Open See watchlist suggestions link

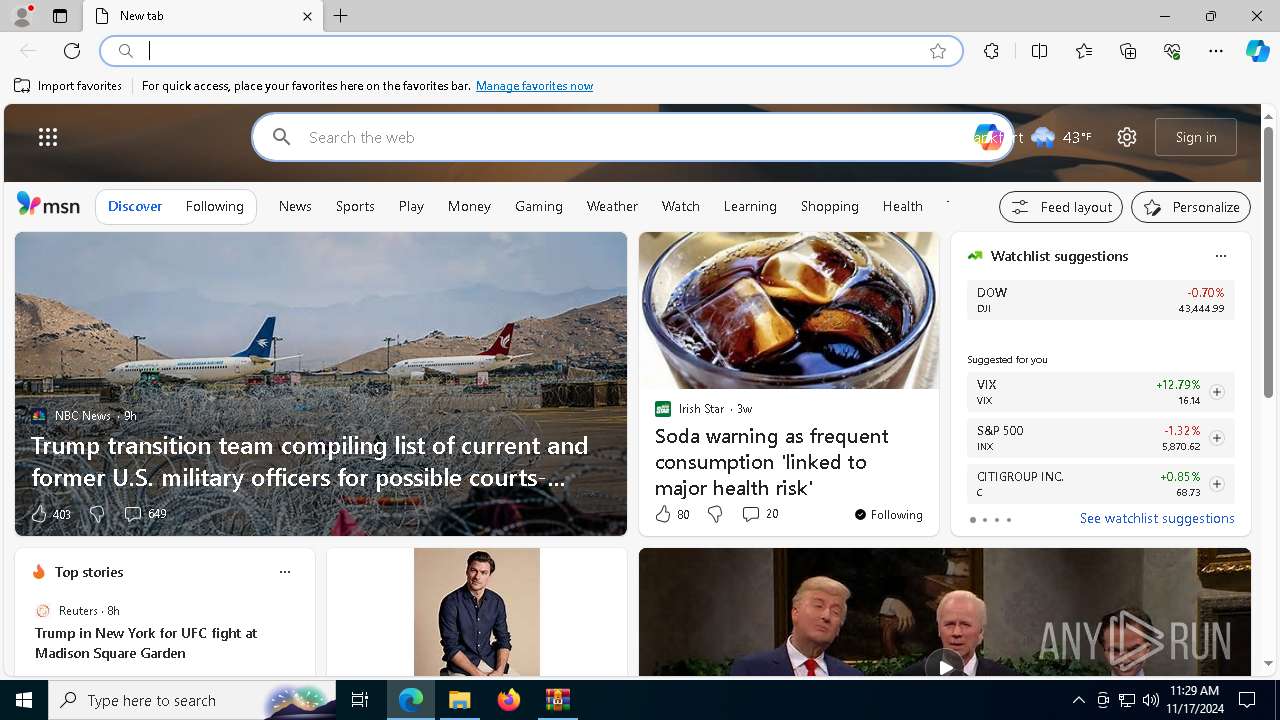(x=1157, y=518)
